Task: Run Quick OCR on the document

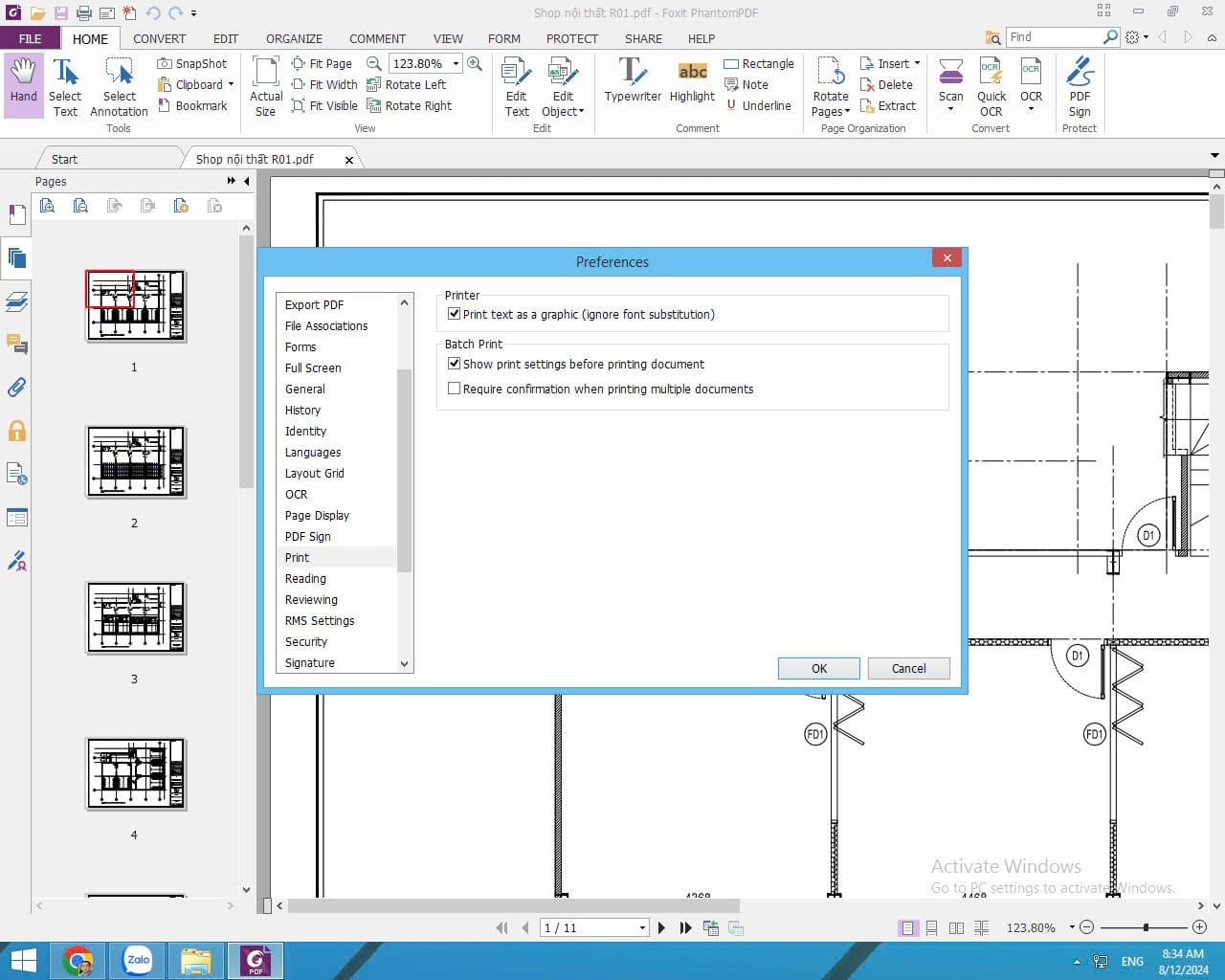Action: (991, 88)
